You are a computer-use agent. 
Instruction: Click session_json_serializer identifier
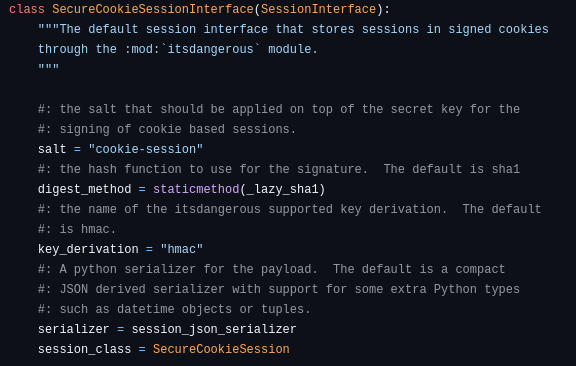[x=214, y=329]
